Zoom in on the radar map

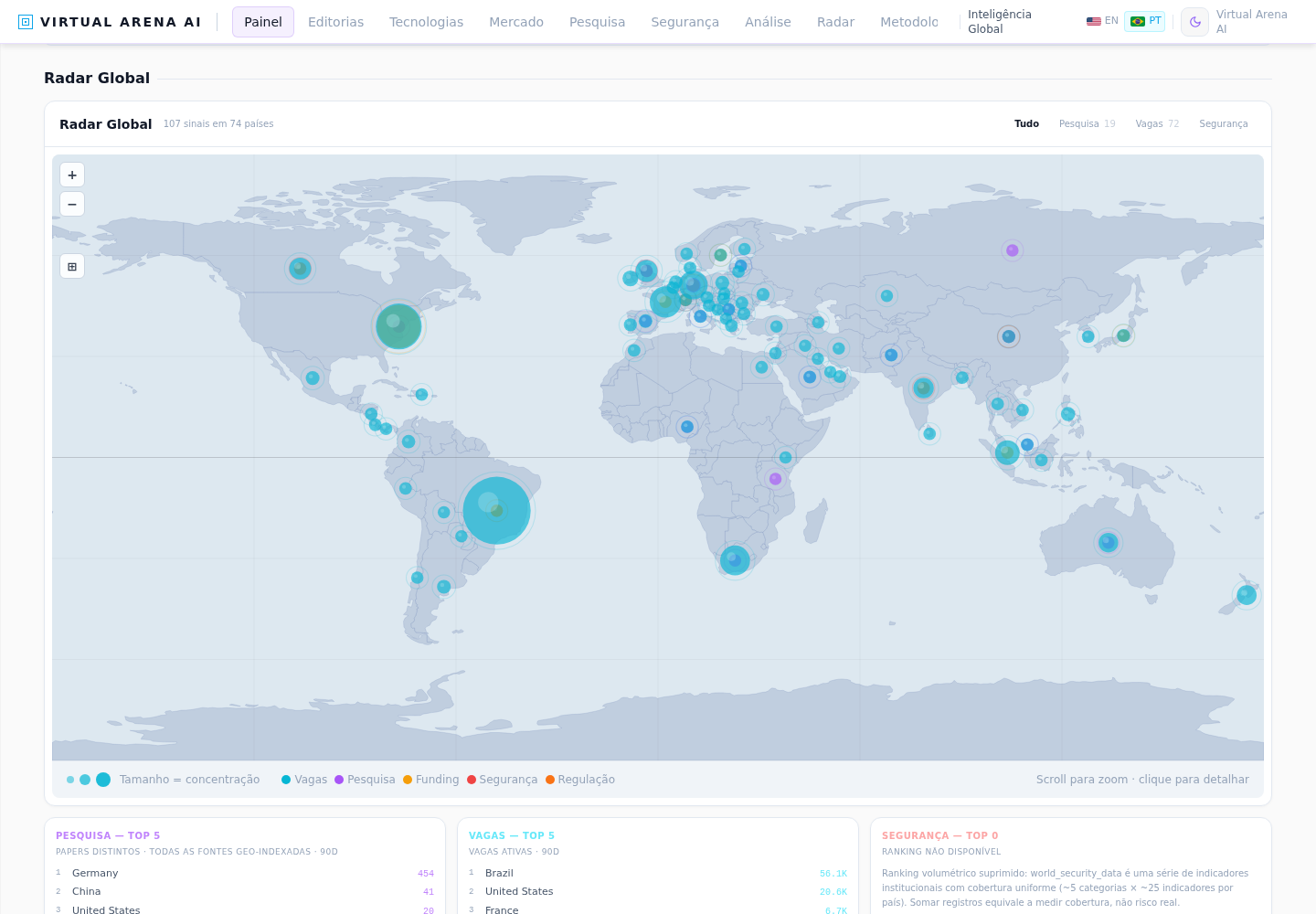[x=72, y=175]
